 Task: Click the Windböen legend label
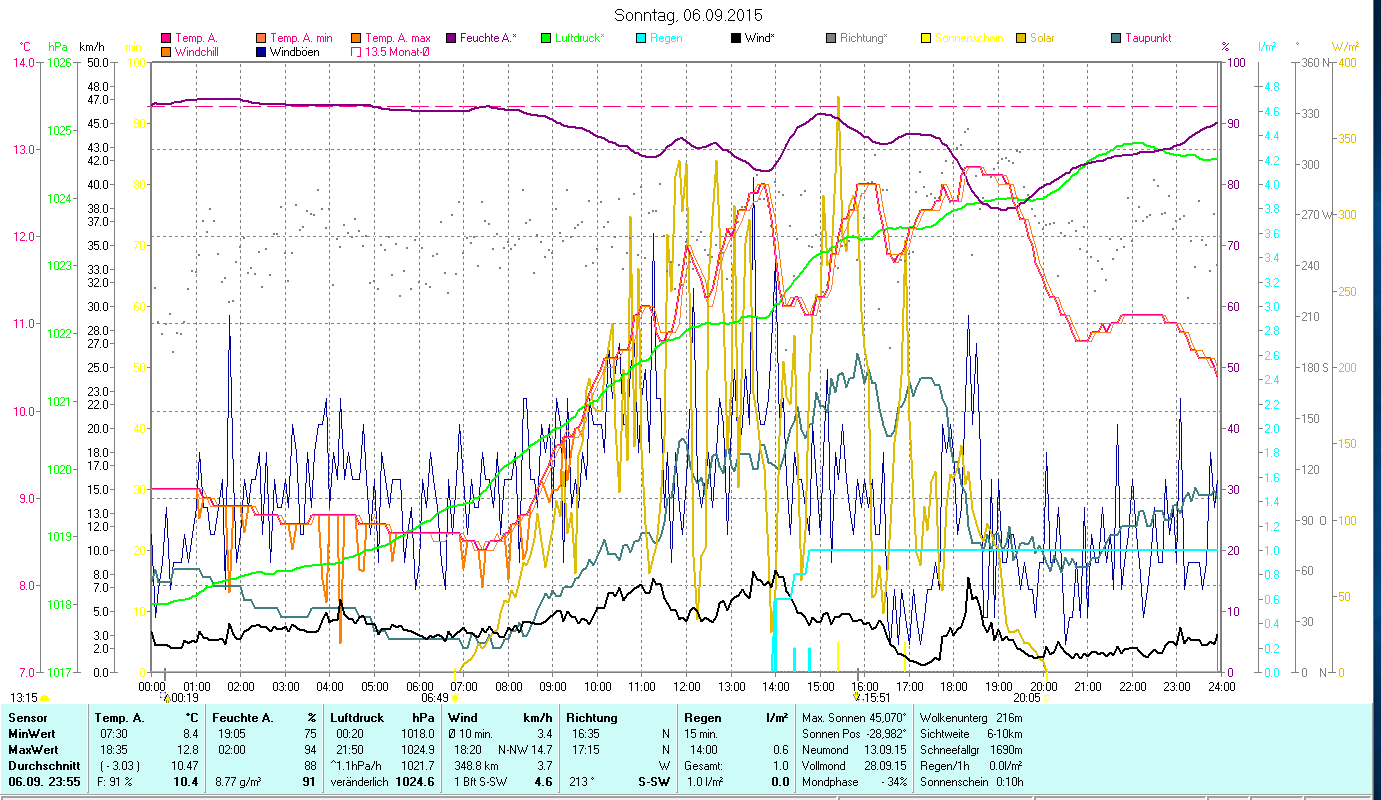(295, 51)
